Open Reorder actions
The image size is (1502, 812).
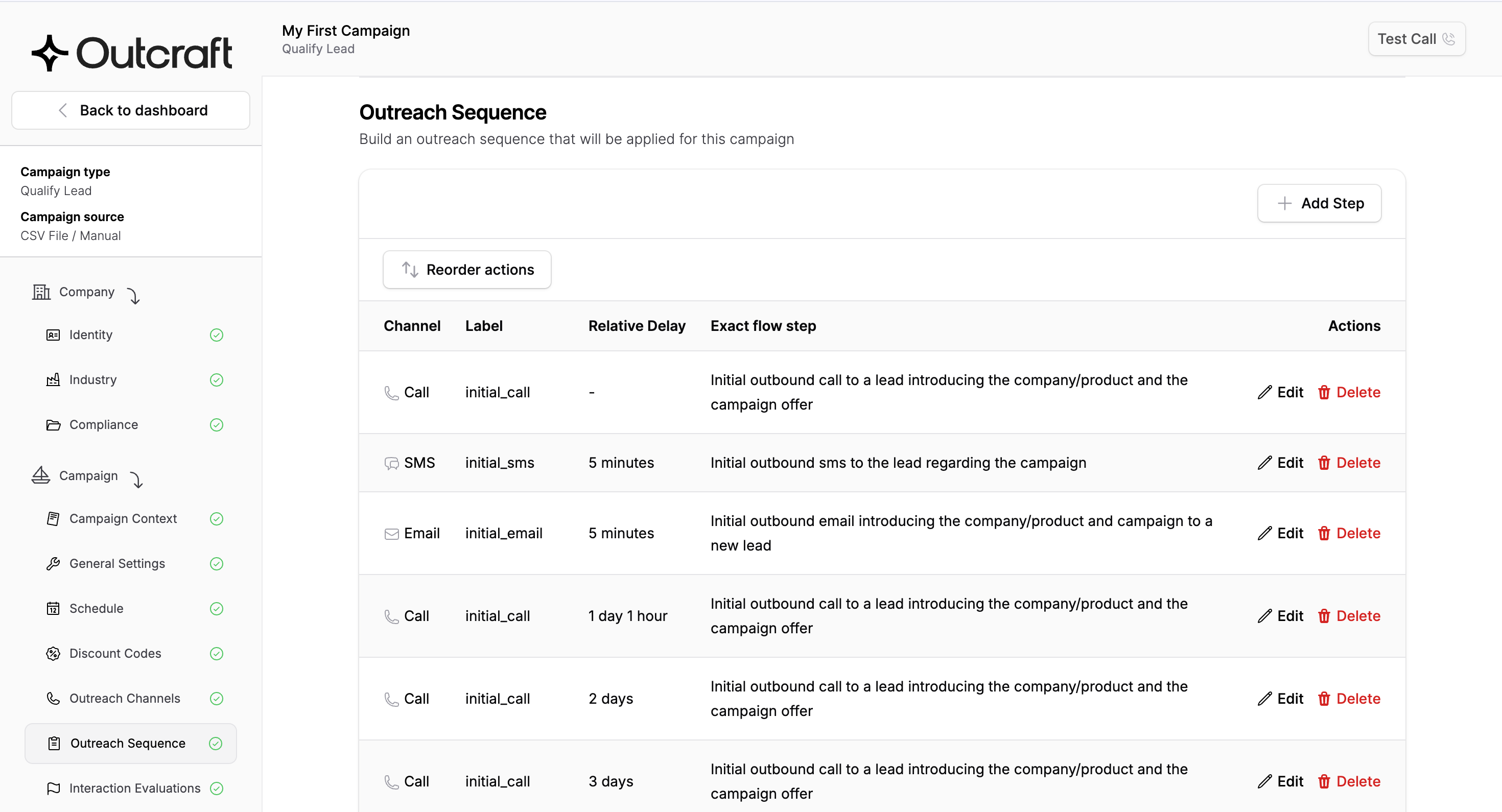coord(467,270)
